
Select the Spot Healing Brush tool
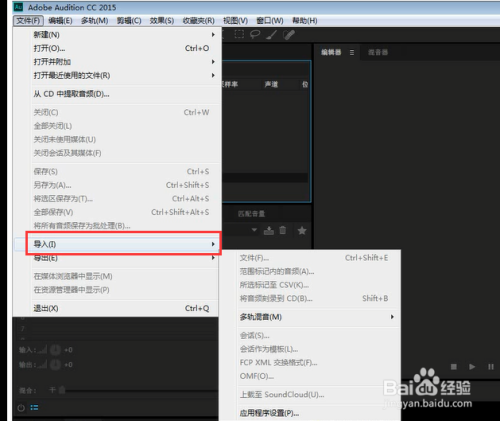pyautogui.click(x=289, y=35)
